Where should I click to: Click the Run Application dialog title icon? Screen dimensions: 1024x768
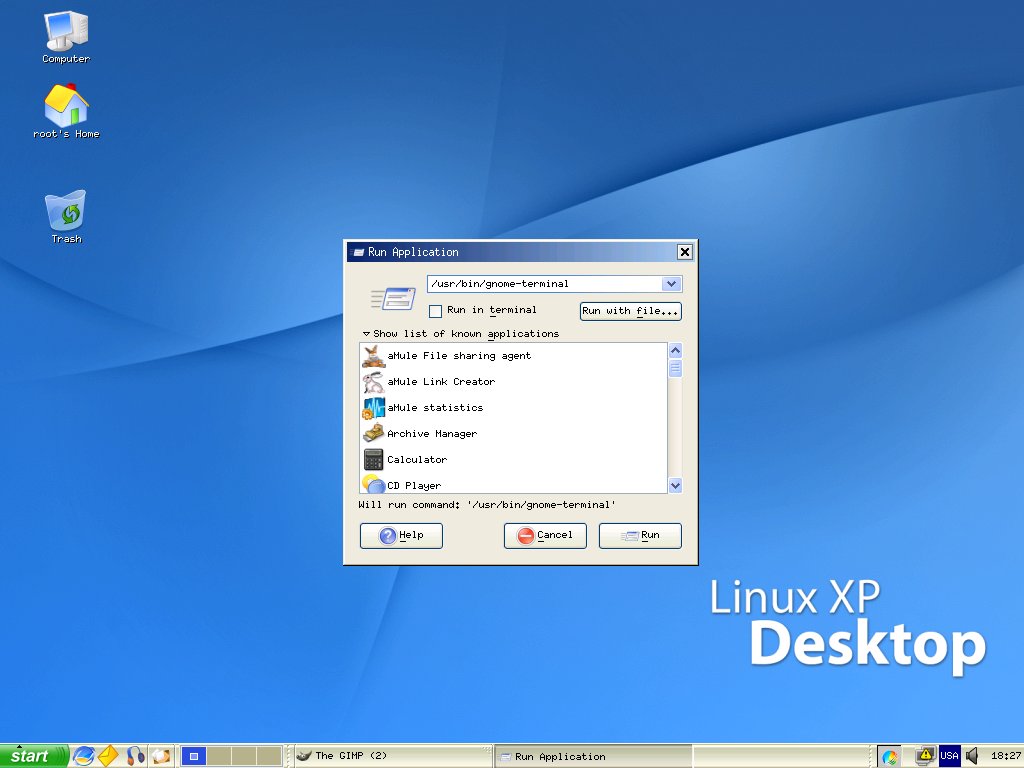click(x=358, y=252)
